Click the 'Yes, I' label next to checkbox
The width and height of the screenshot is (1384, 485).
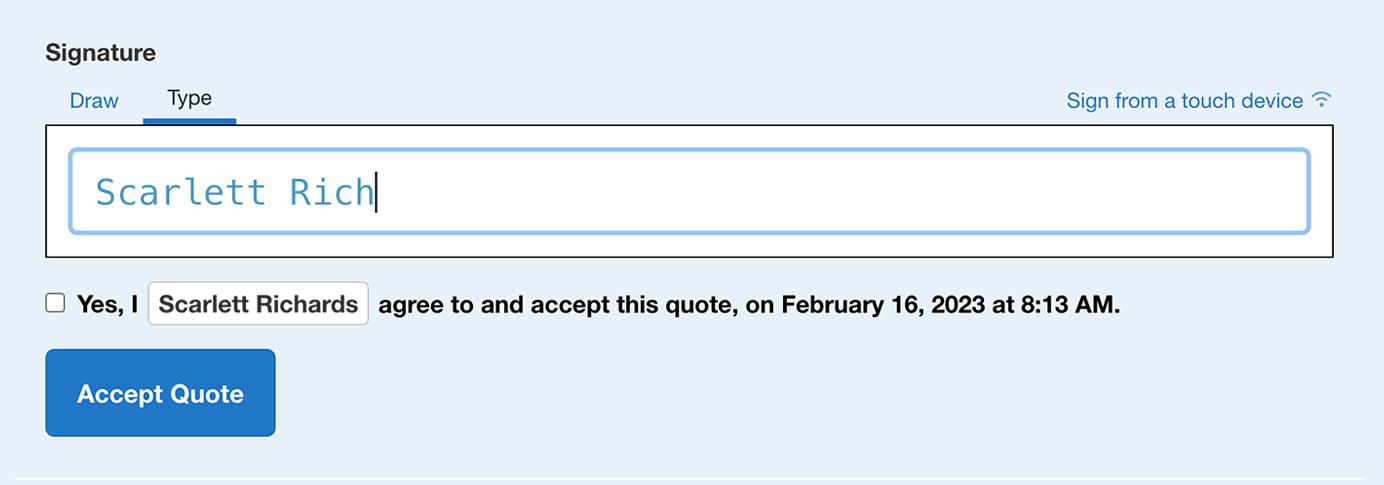tap(108, 305)
